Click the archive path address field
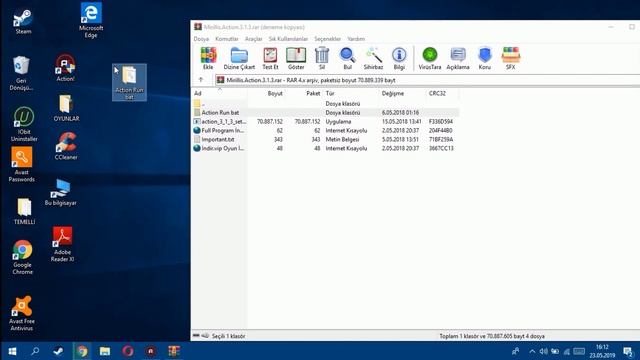The height and width of the screenshot is (360, 640). pos(427,80)
